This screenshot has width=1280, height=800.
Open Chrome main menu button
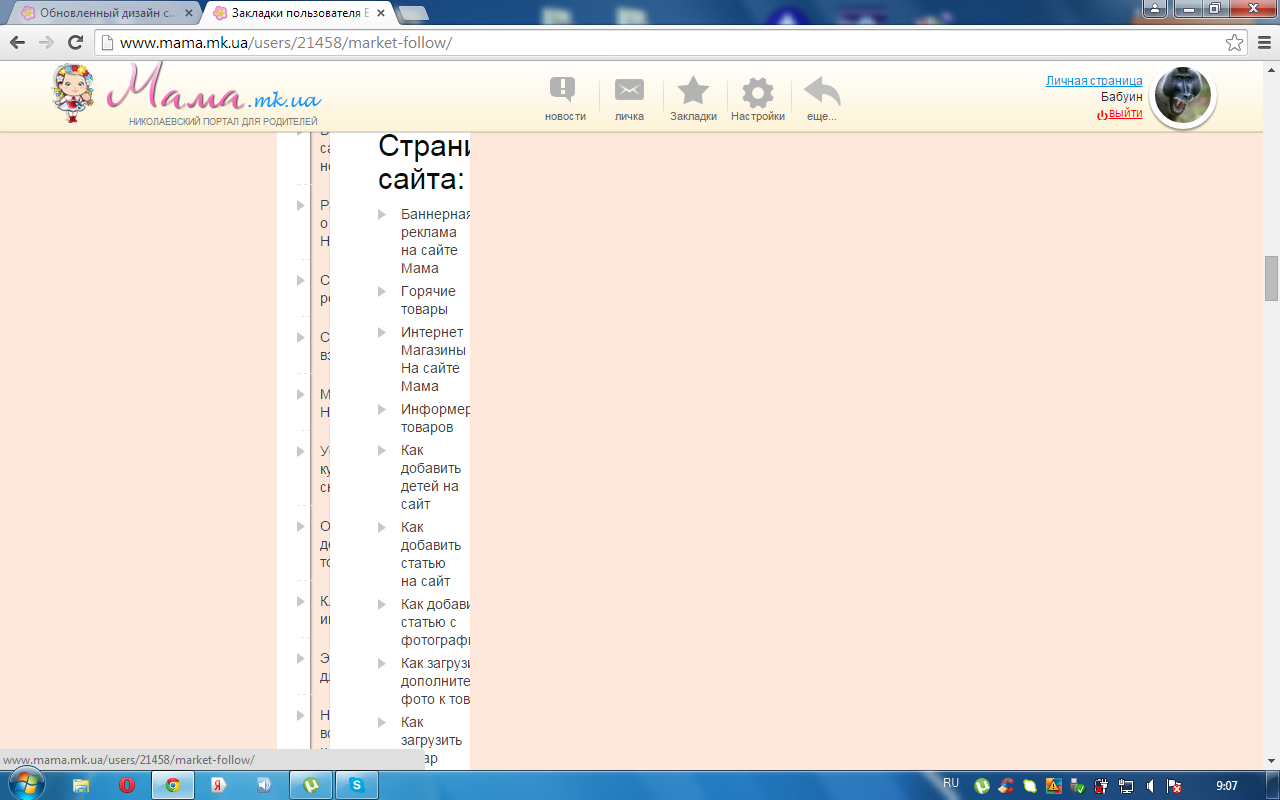(x=1263, y=42)
